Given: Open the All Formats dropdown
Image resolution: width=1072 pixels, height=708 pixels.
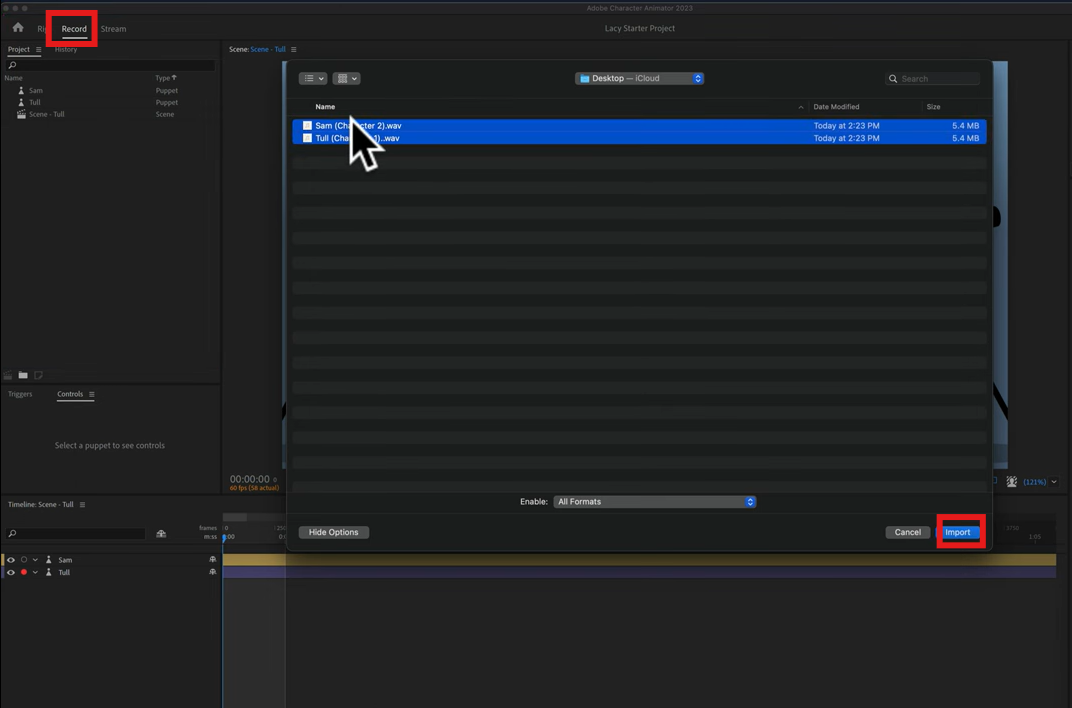Looking at the screenshot, I should tap(655, 501).
